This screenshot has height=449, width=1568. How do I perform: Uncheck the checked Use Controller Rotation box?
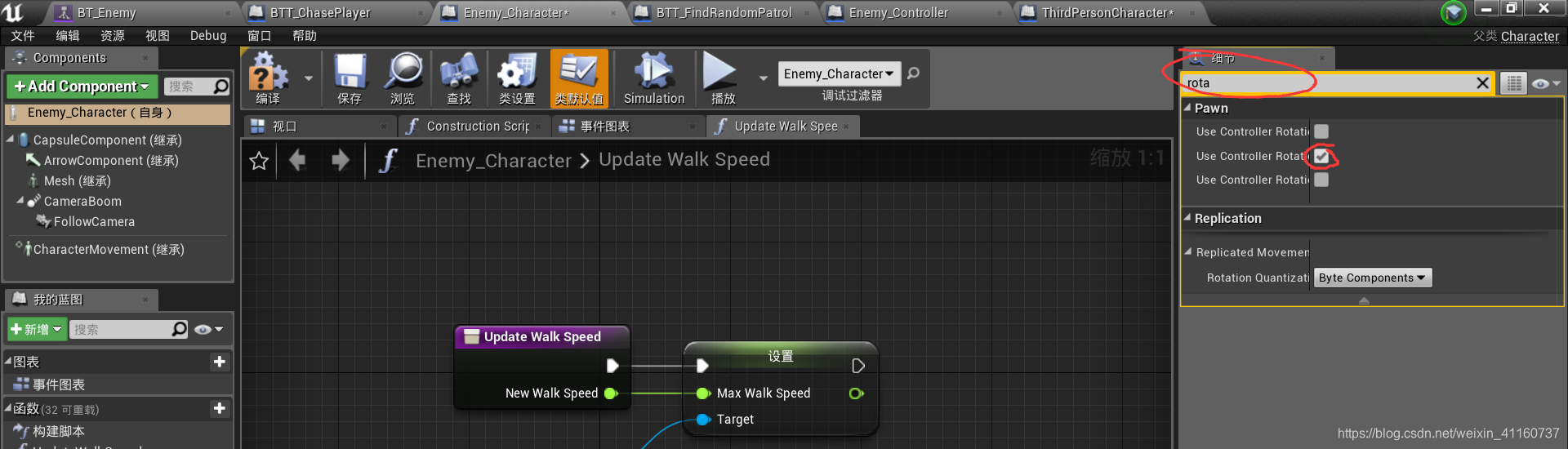coord(1321,156)
